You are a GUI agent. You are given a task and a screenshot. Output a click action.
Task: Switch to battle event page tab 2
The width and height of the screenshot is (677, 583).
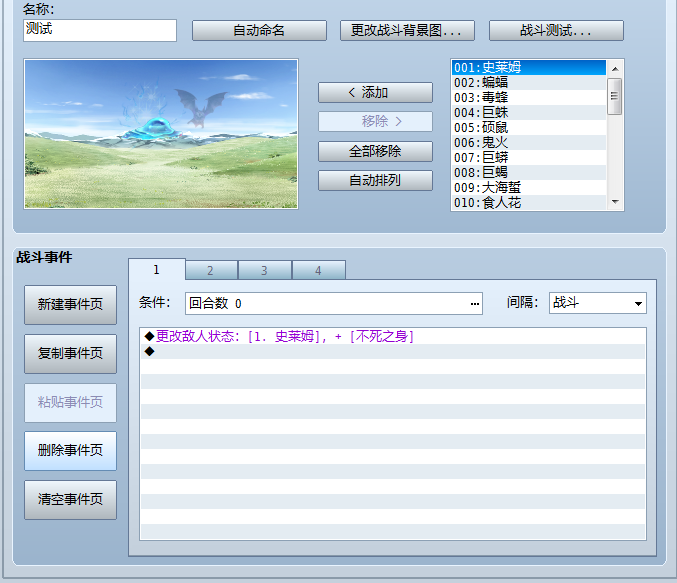(x=211, y=271)
